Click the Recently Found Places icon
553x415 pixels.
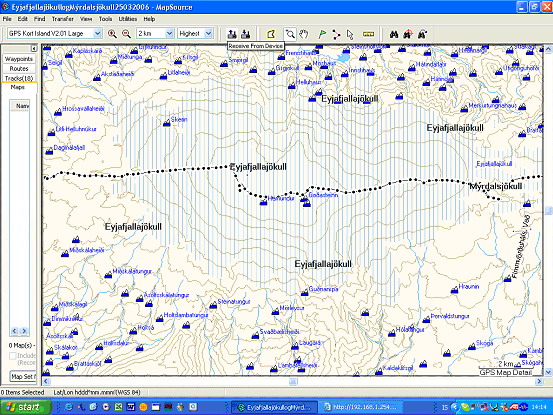pyautogui.click(x=423, y=34)
